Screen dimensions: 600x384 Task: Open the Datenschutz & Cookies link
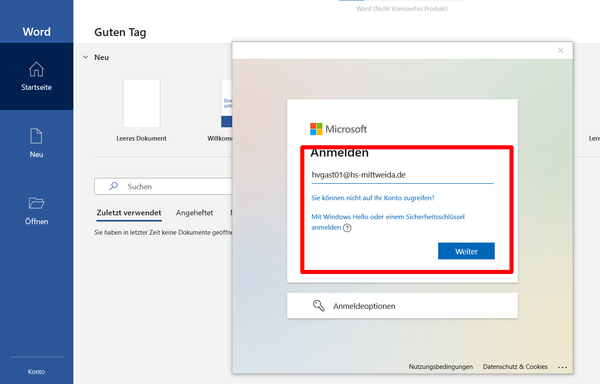pyautogui.click(x=515, y=366)
